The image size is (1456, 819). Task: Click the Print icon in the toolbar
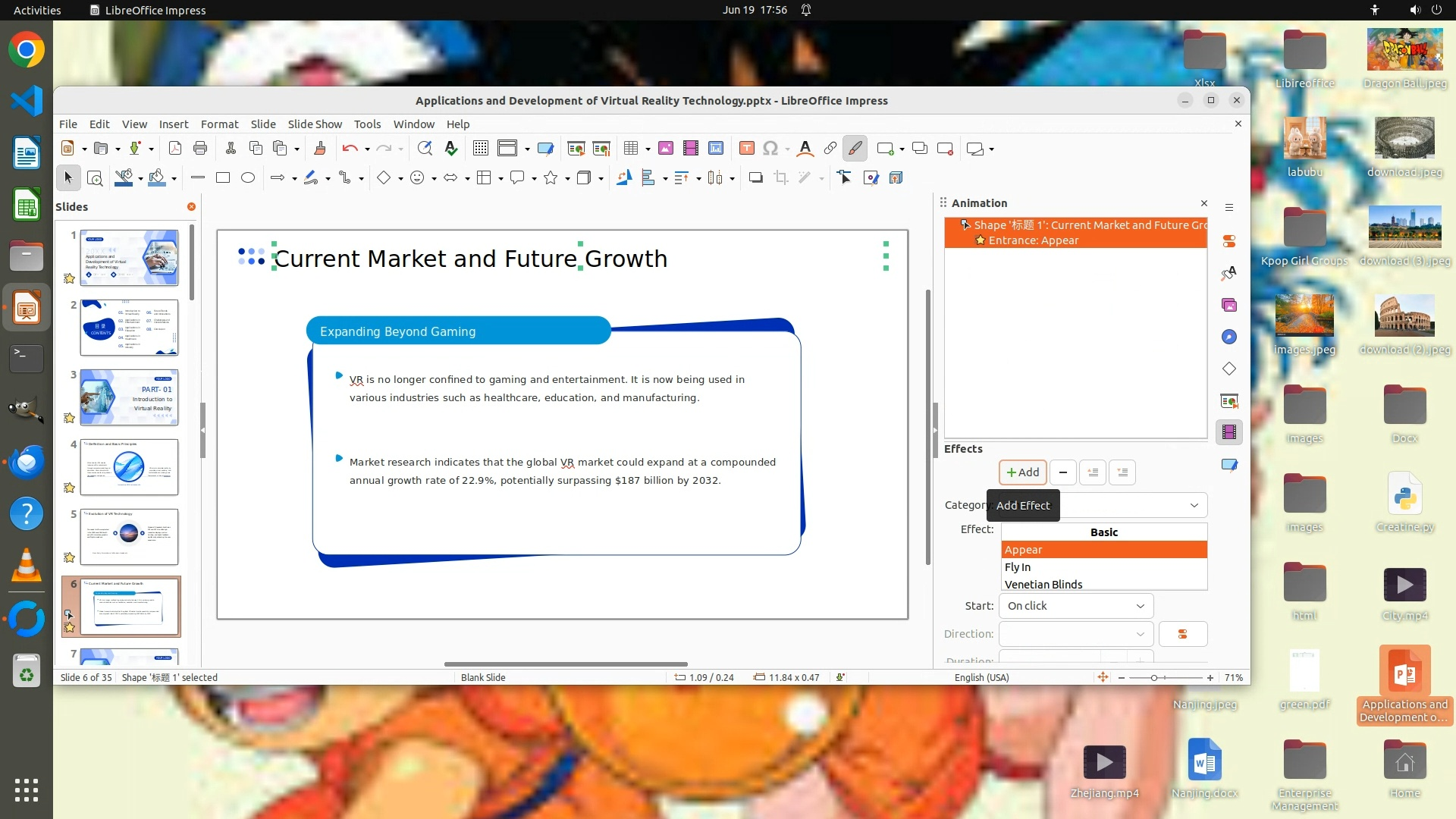point(200,149)
